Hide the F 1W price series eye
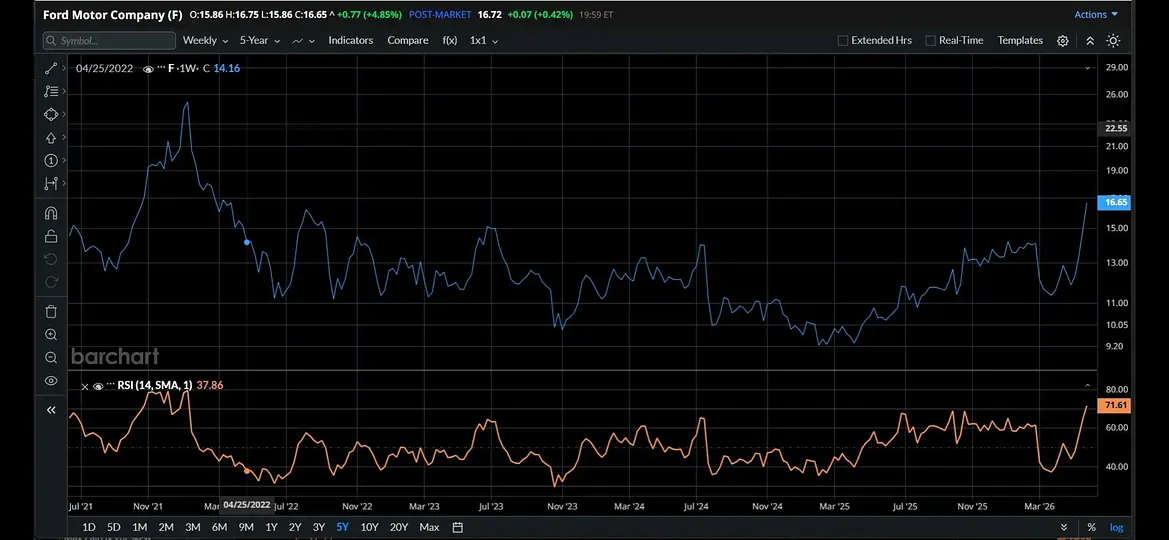The height and width of the screenshot is (540, 1169). [148, 69]
